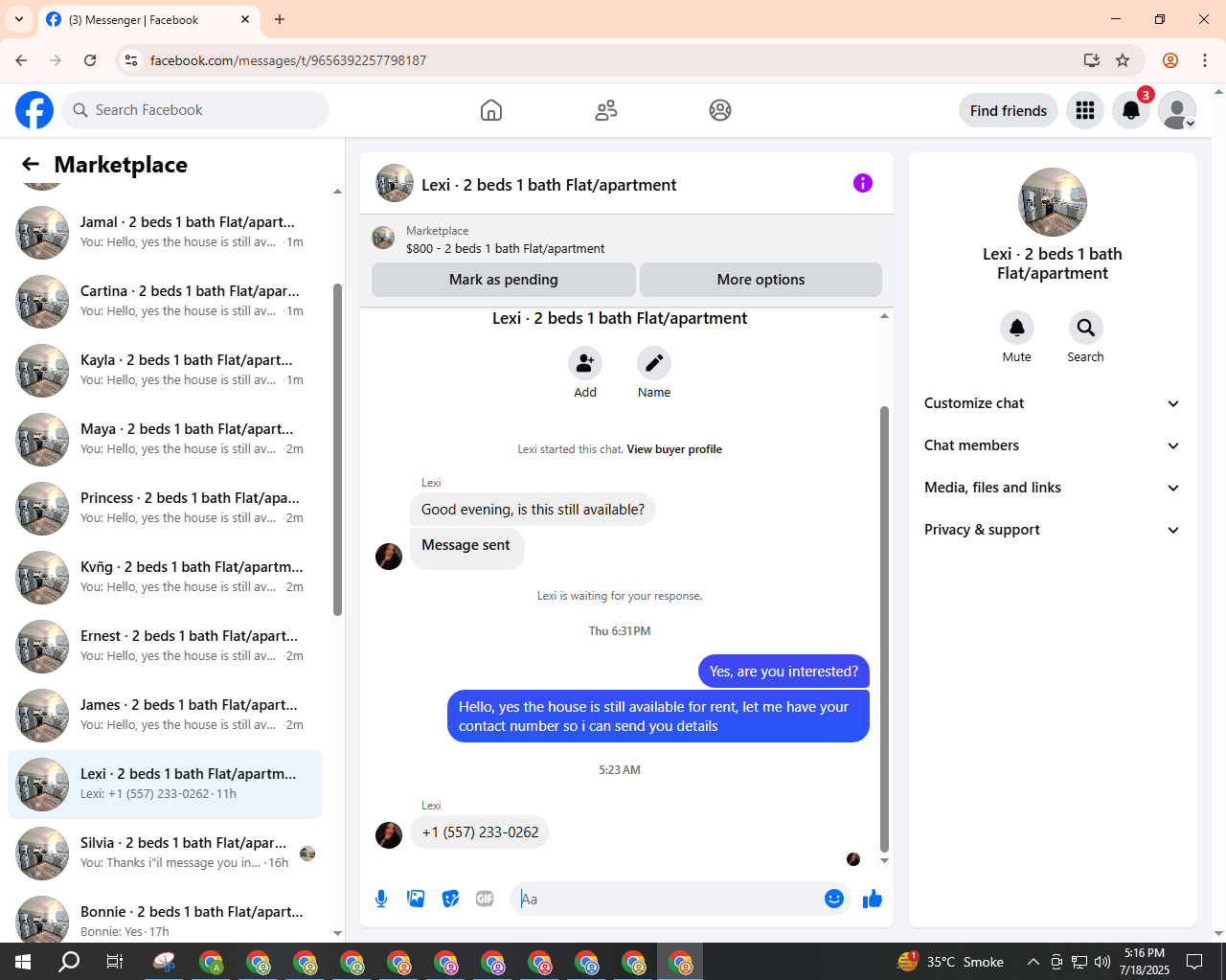
Task: Click Mark as pending button
Action: [504, 280]
